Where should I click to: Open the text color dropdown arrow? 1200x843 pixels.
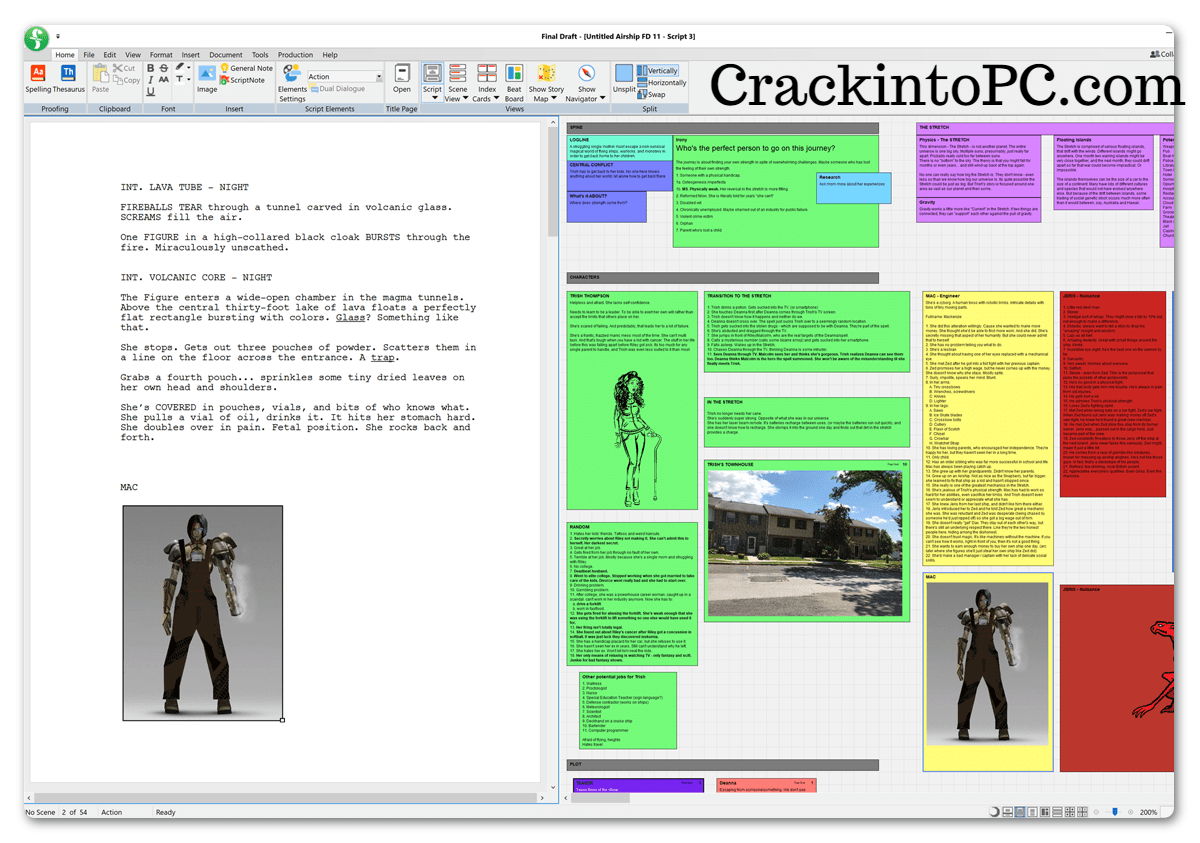[190, 79]
